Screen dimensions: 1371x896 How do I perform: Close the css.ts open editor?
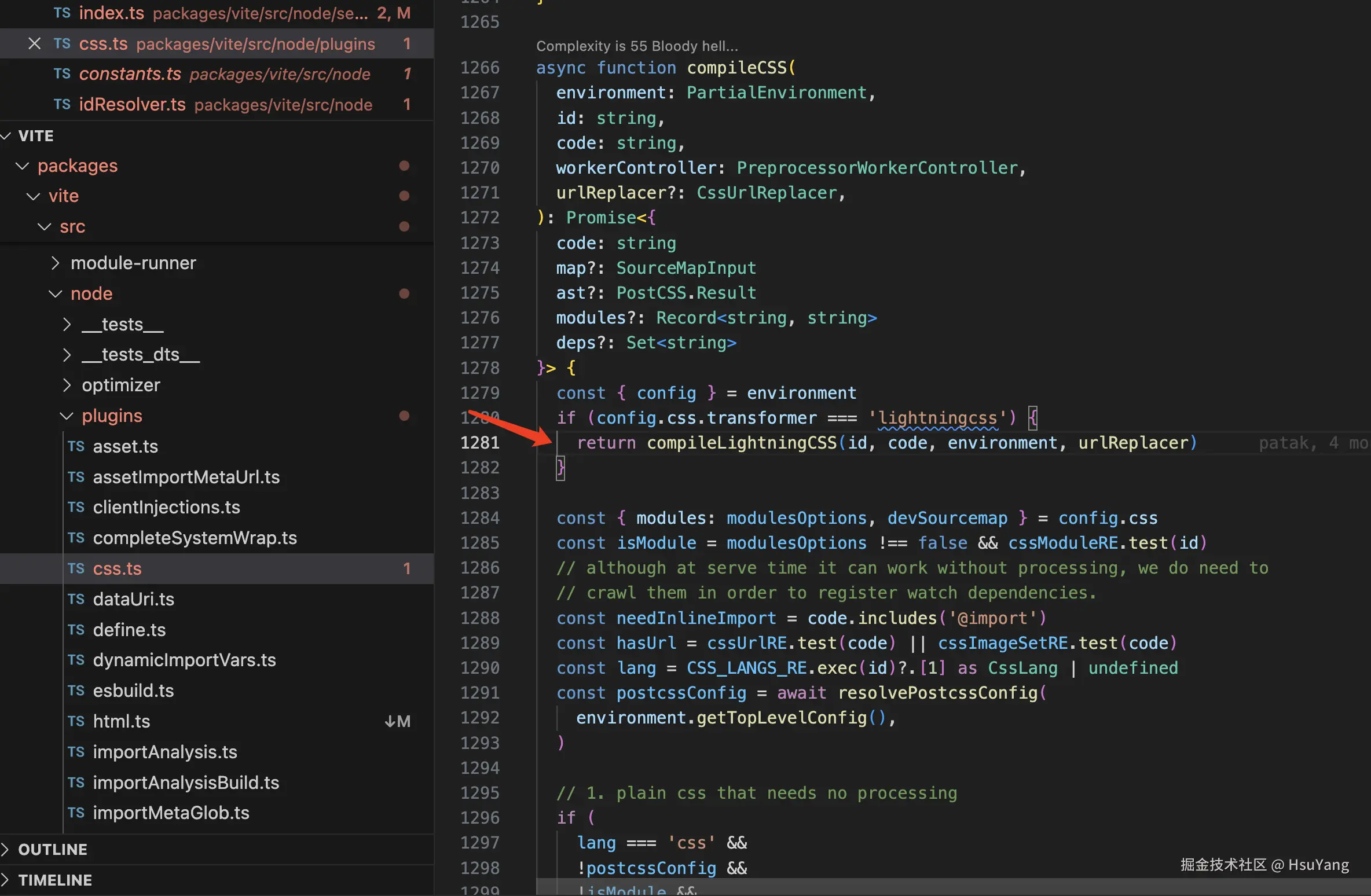click(34, 44)
